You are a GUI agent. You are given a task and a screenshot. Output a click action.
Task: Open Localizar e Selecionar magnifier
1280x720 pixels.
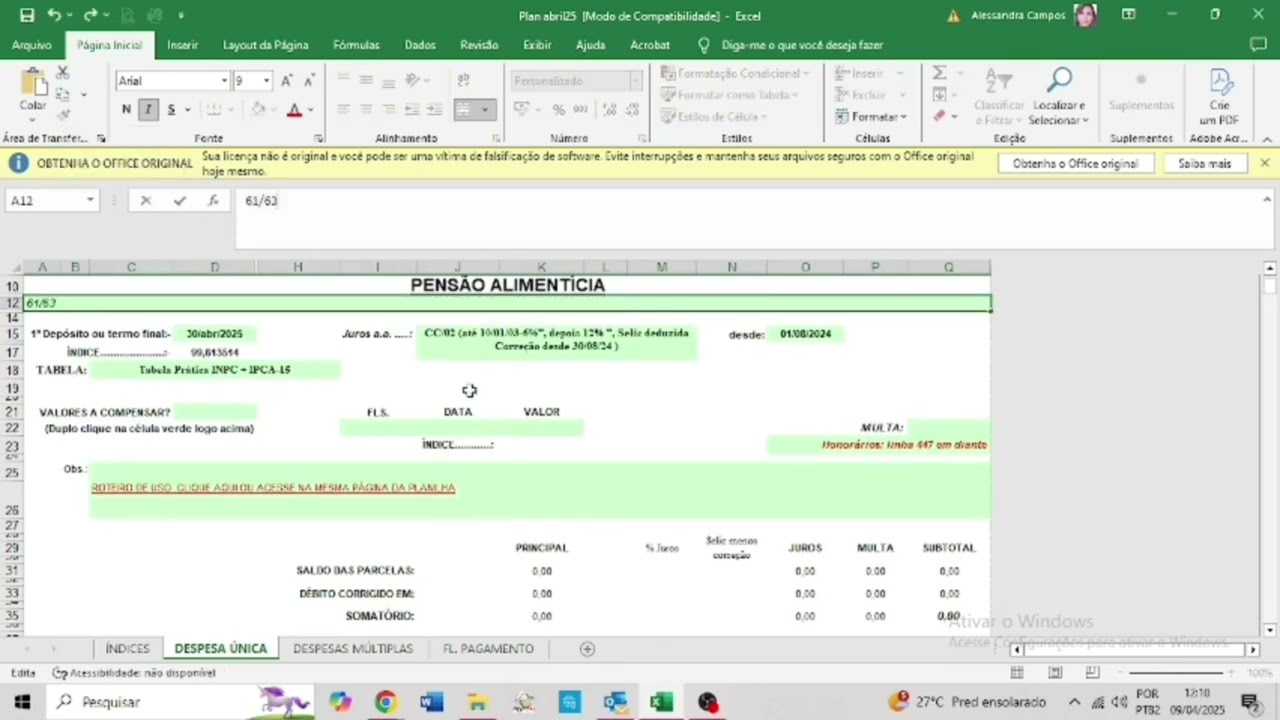pos(1059,96)
